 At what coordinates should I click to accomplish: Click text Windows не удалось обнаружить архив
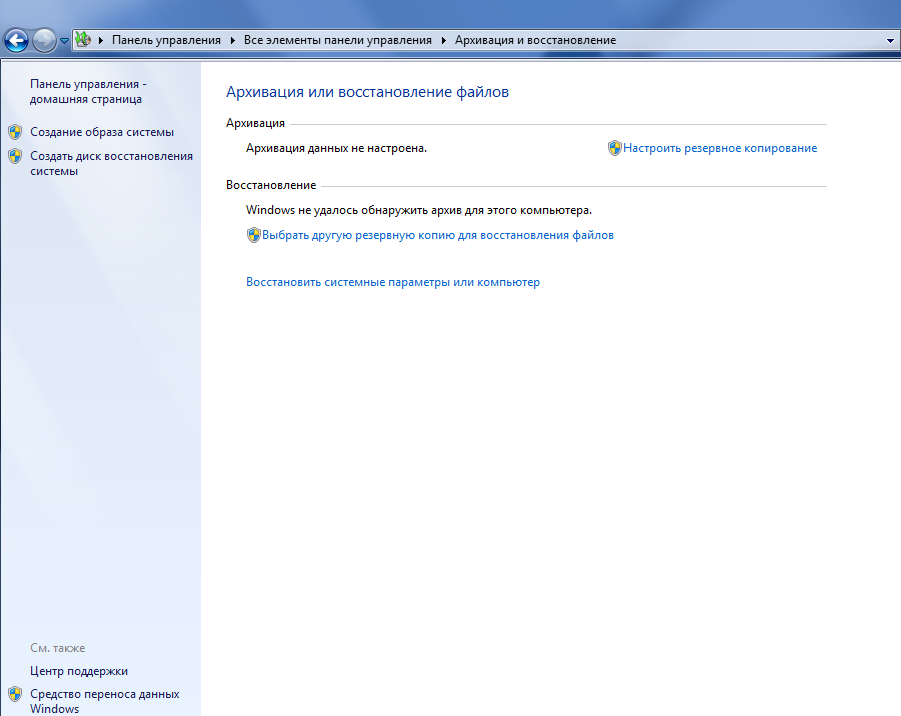(x=419, y=210)
